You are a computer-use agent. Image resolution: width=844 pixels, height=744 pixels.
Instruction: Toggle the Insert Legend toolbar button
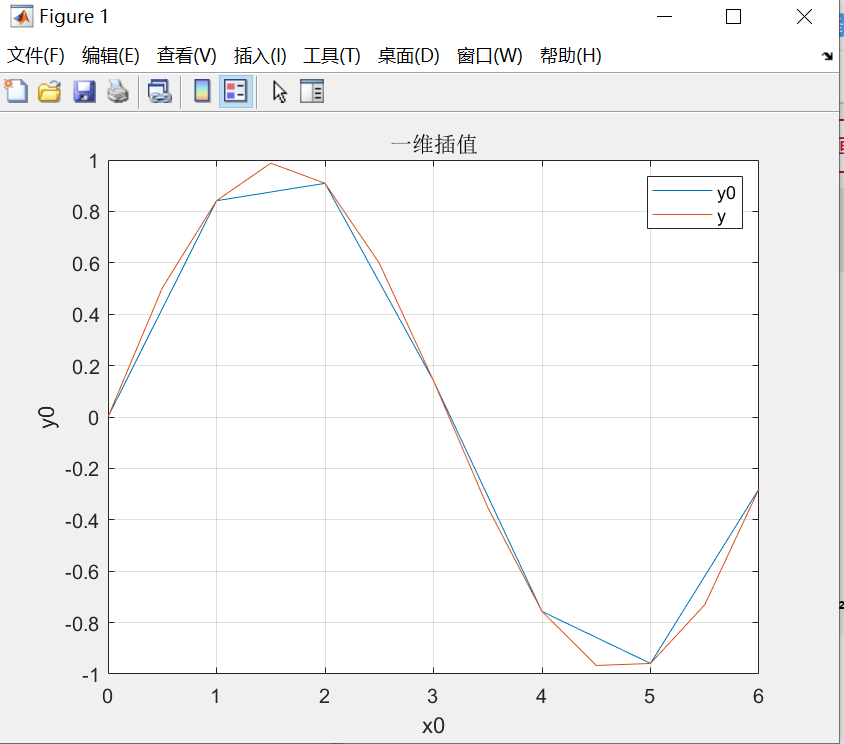[x=234, y=91]
